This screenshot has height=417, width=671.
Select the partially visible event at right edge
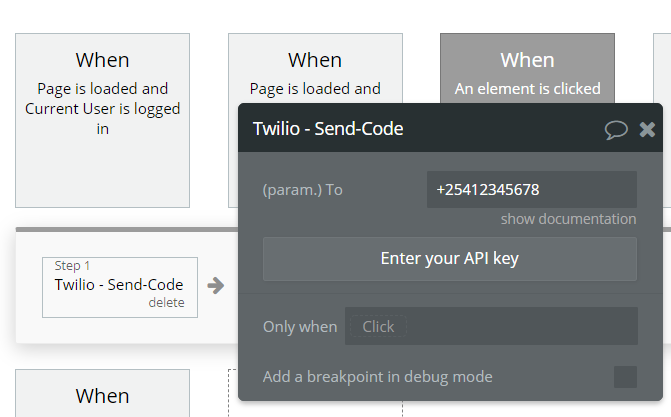click(662, 69)
